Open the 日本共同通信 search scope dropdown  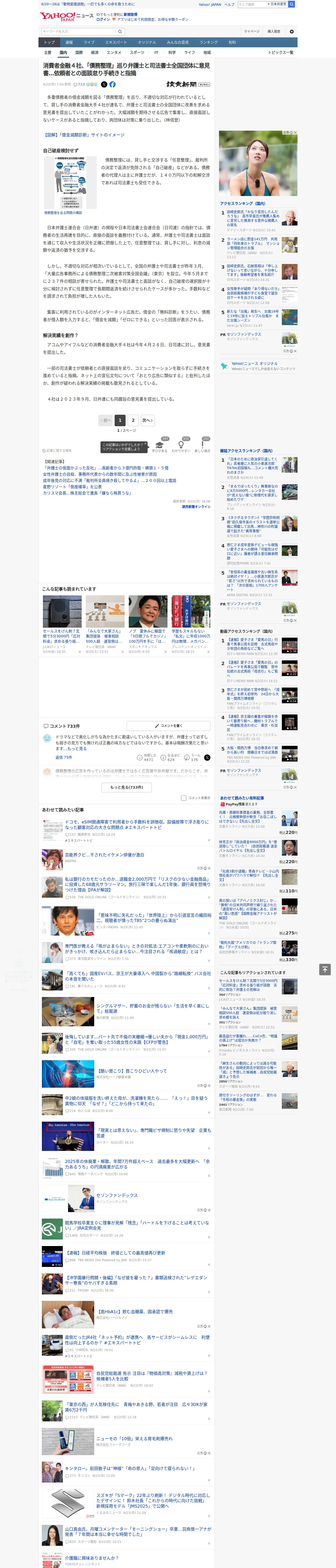point(277,4)
